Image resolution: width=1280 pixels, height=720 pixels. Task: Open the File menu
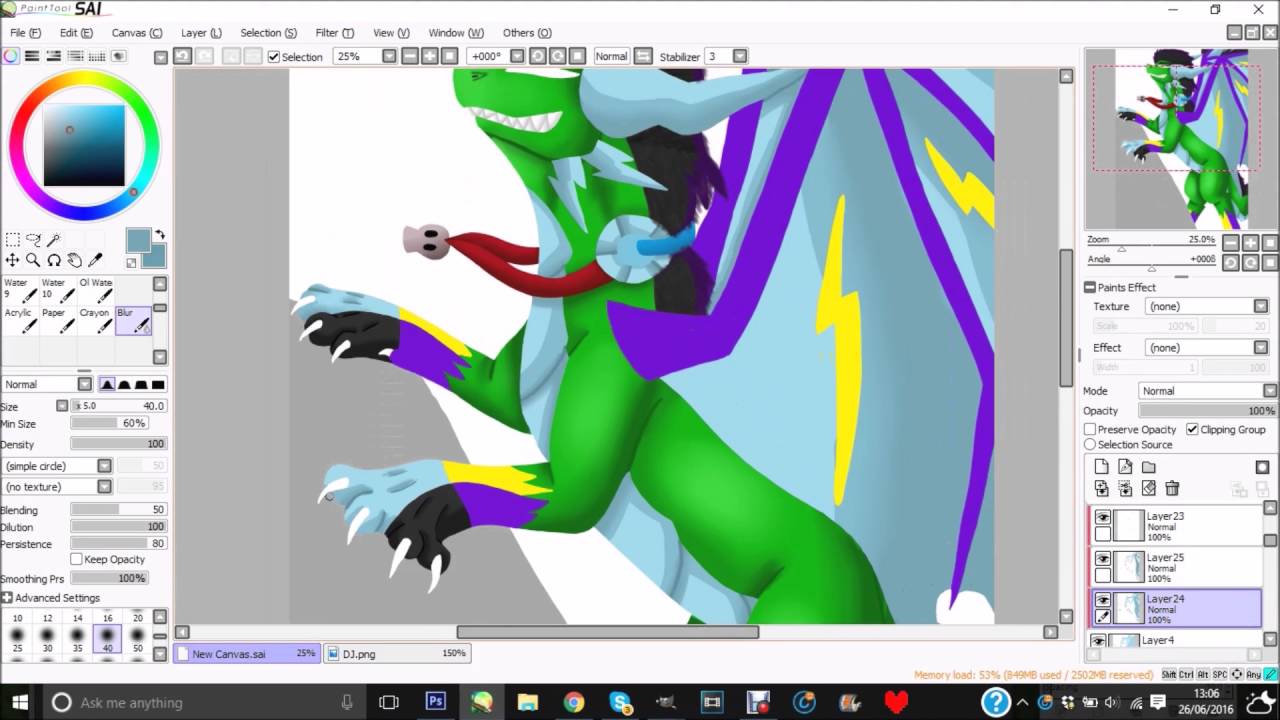[x=25, y=33]
